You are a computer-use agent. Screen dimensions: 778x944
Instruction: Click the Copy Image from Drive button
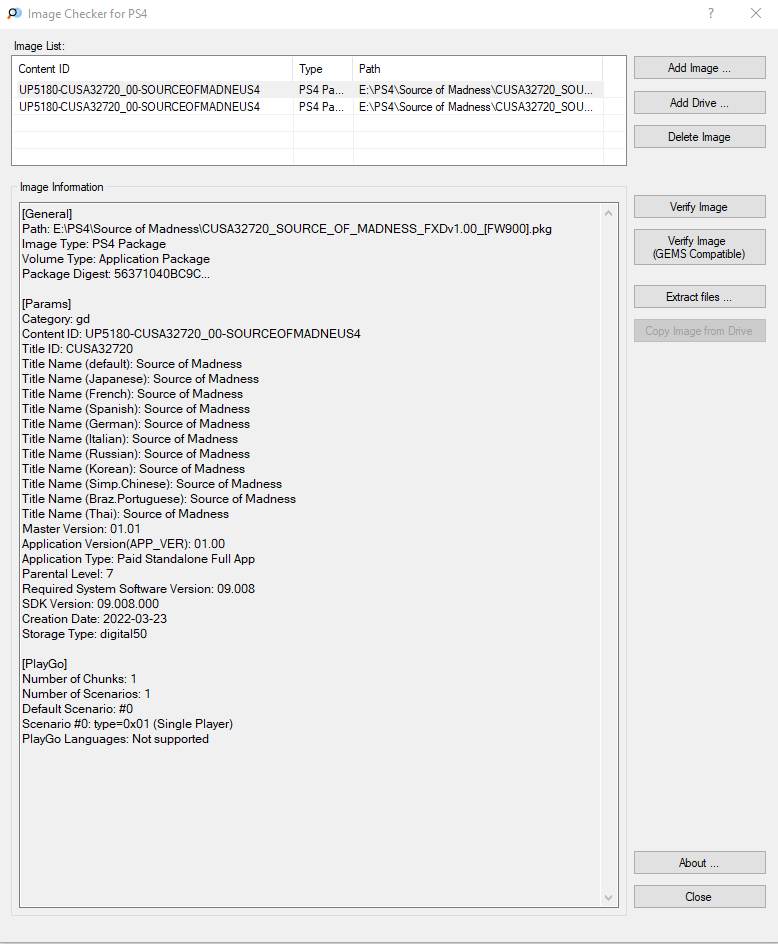point(699,331)
